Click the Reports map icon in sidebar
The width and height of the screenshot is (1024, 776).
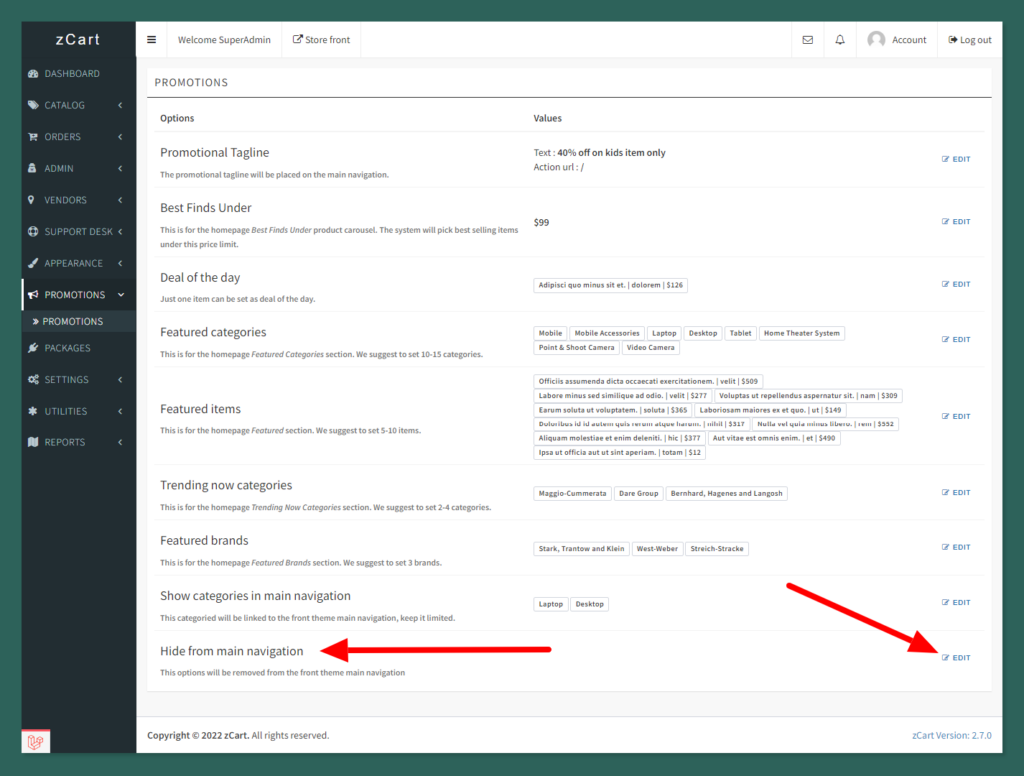(33, 442)
